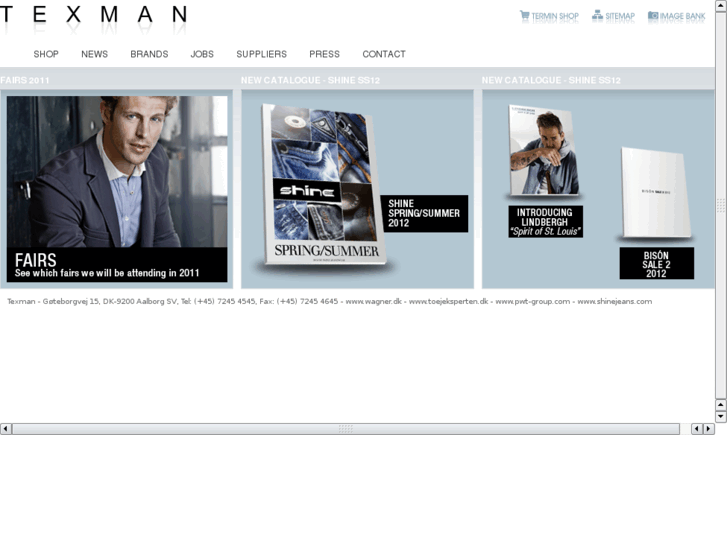The width and height of the screenshot is (727, 545).
Task: Click the horizontal scrollbar thumb
Action: pos(346,429)
